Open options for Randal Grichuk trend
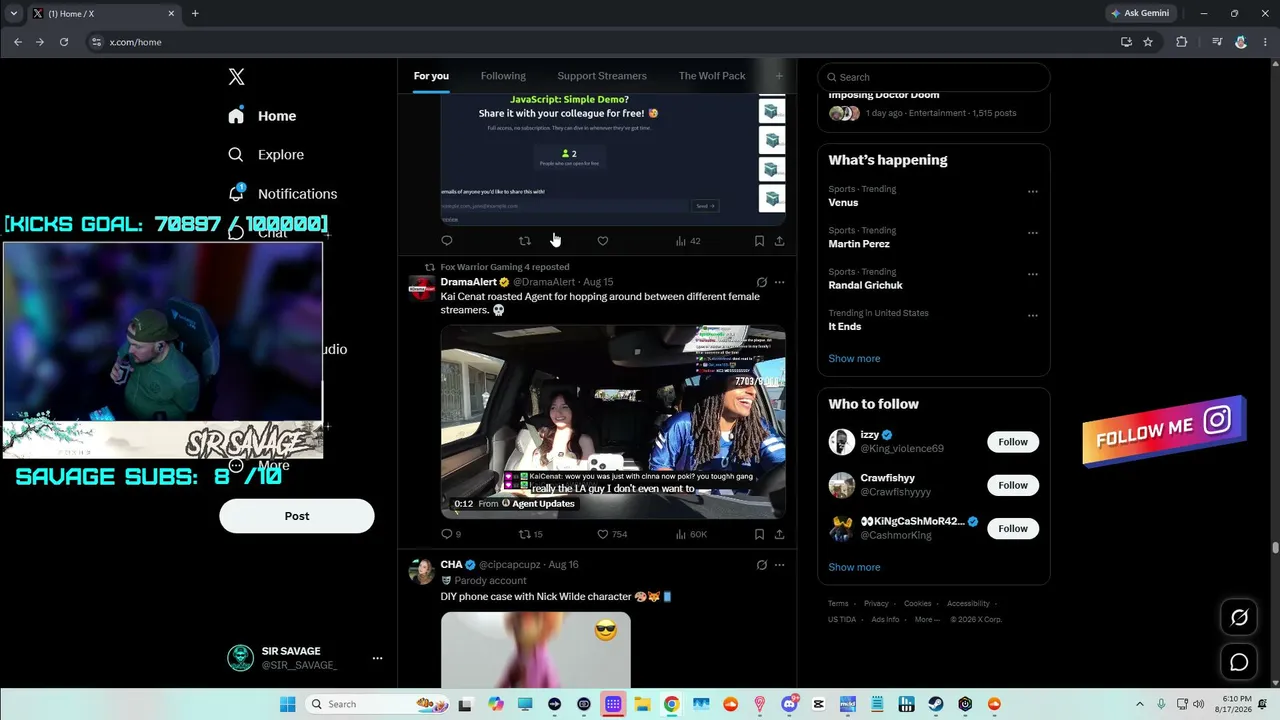 [x=1033, y=274]
